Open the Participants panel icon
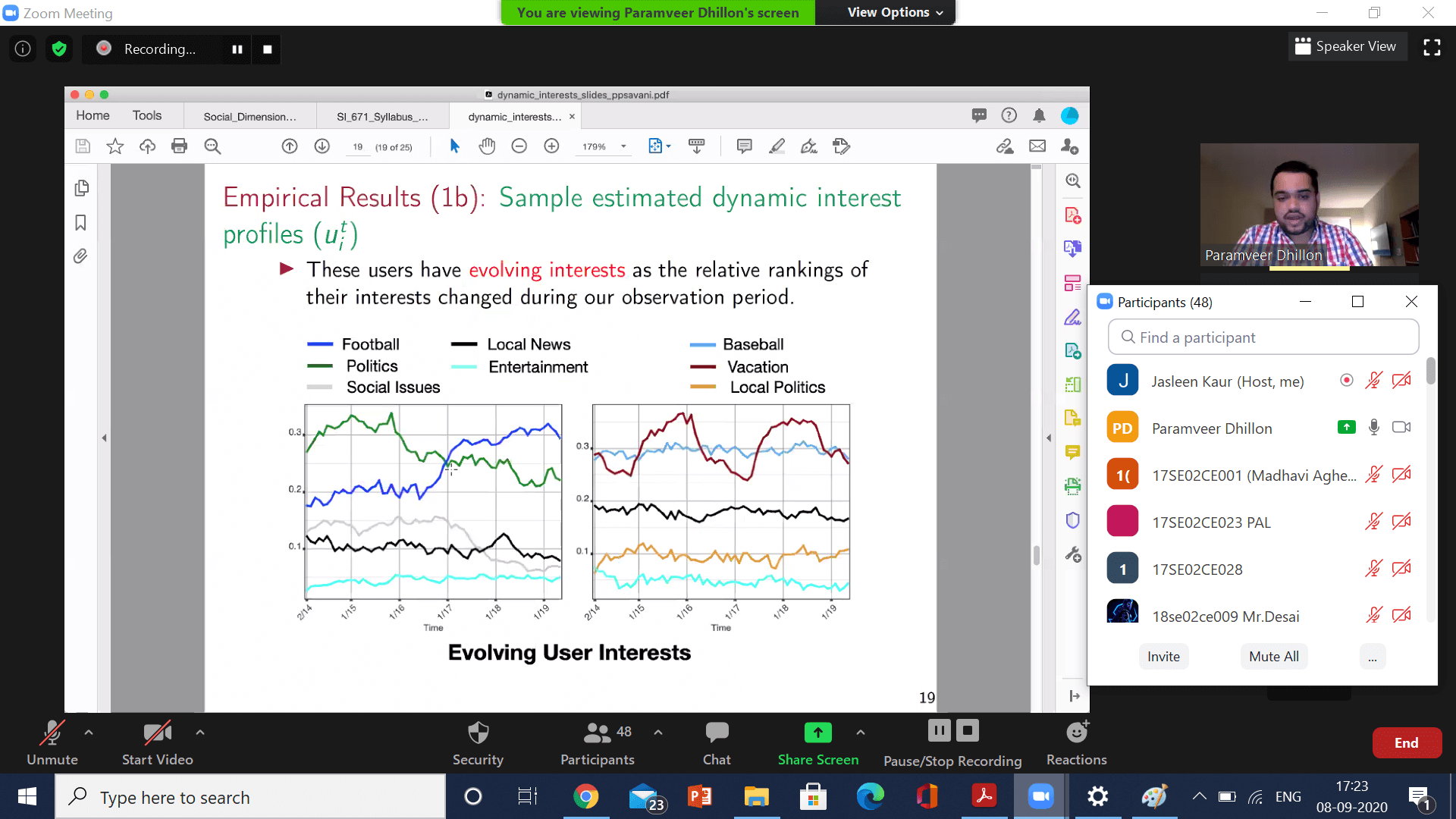The height and width of the screenshot is (819, 1456). pyautogui.click(x=597, y=733)
